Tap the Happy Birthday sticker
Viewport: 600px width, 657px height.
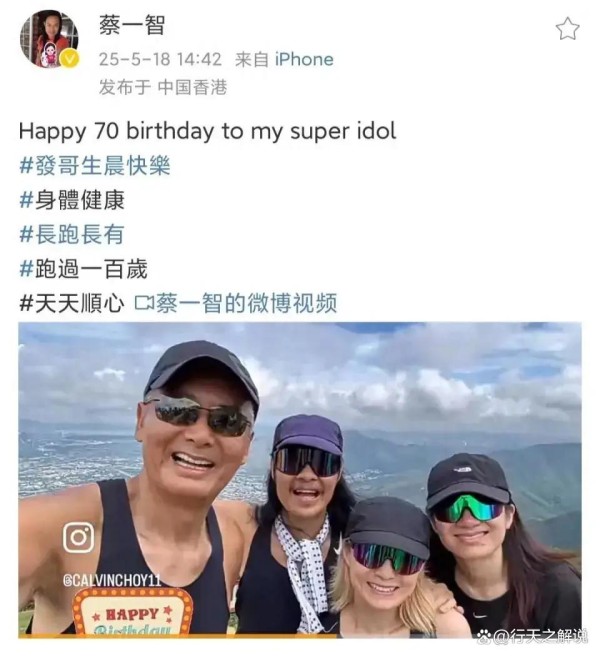click(133, 613)
